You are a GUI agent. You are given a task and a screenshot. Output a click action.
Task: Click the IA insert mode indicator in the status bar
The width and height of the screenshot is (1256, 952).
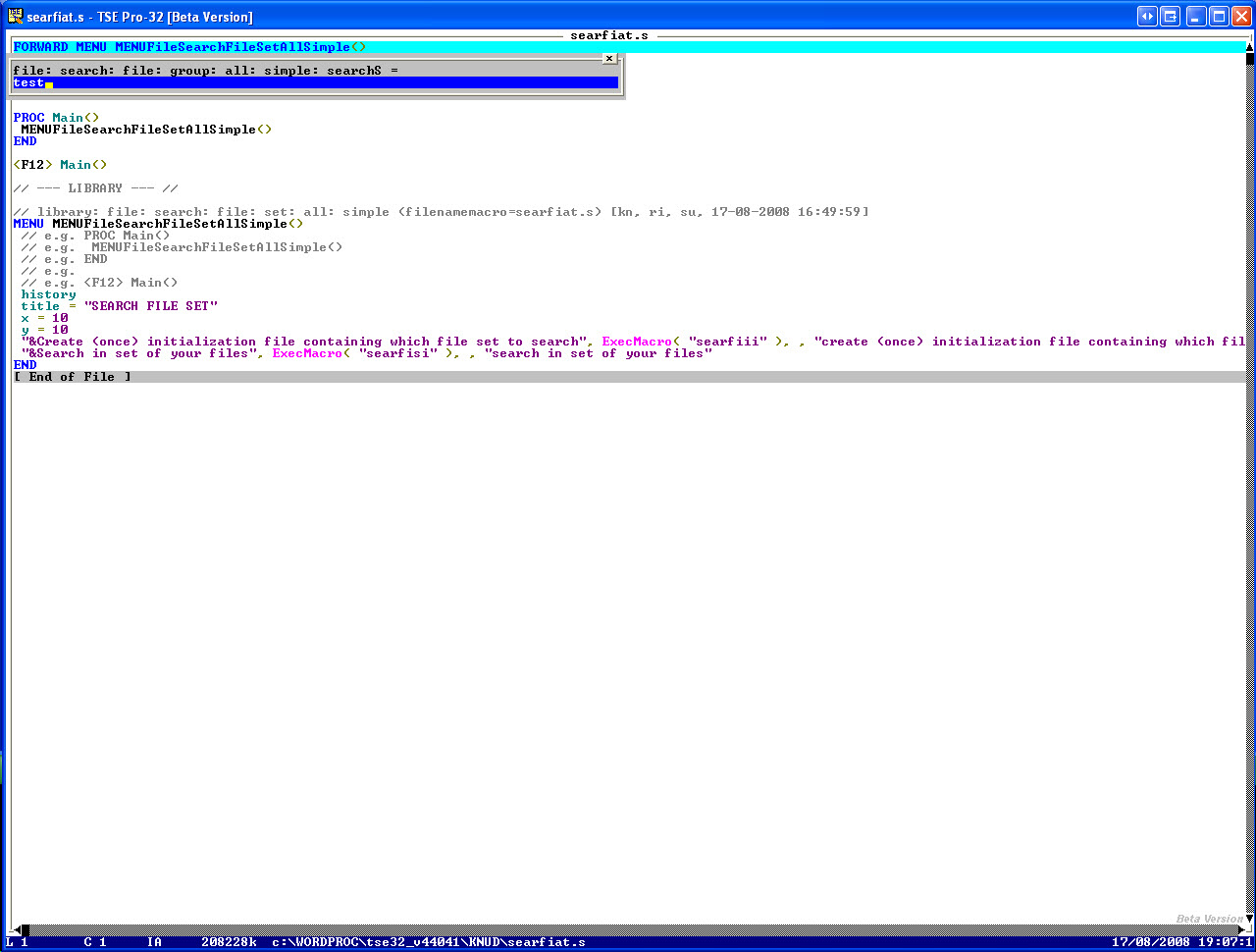154,942
